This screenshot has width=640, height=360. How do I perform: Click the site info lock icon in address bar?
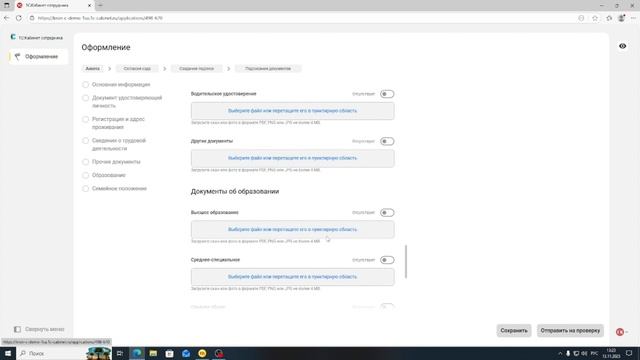pos(32,18)
